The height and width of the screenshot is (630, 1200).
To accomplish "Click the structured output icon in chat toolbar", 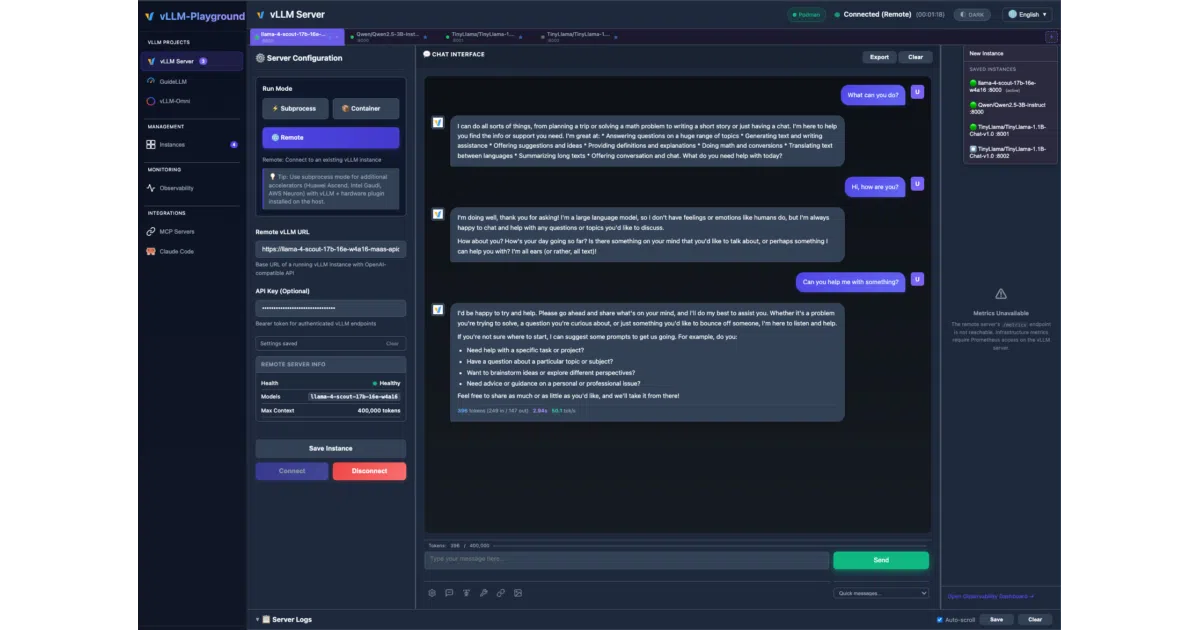I will click(466, 593).
